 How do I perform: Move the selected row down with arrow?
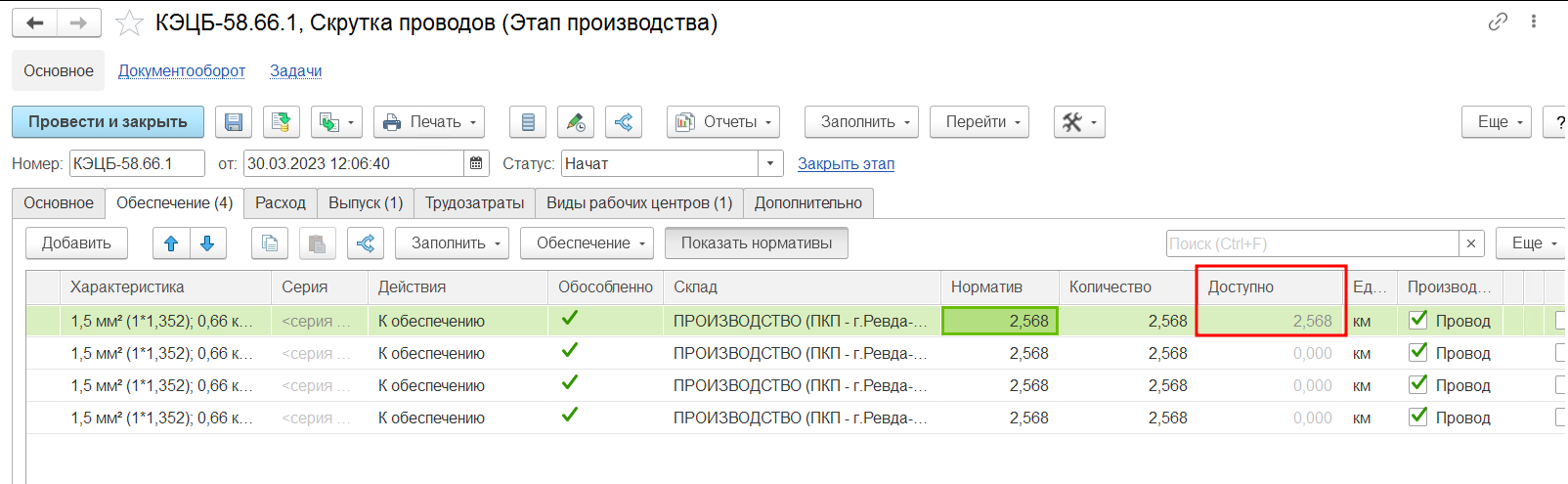(207, 243)
